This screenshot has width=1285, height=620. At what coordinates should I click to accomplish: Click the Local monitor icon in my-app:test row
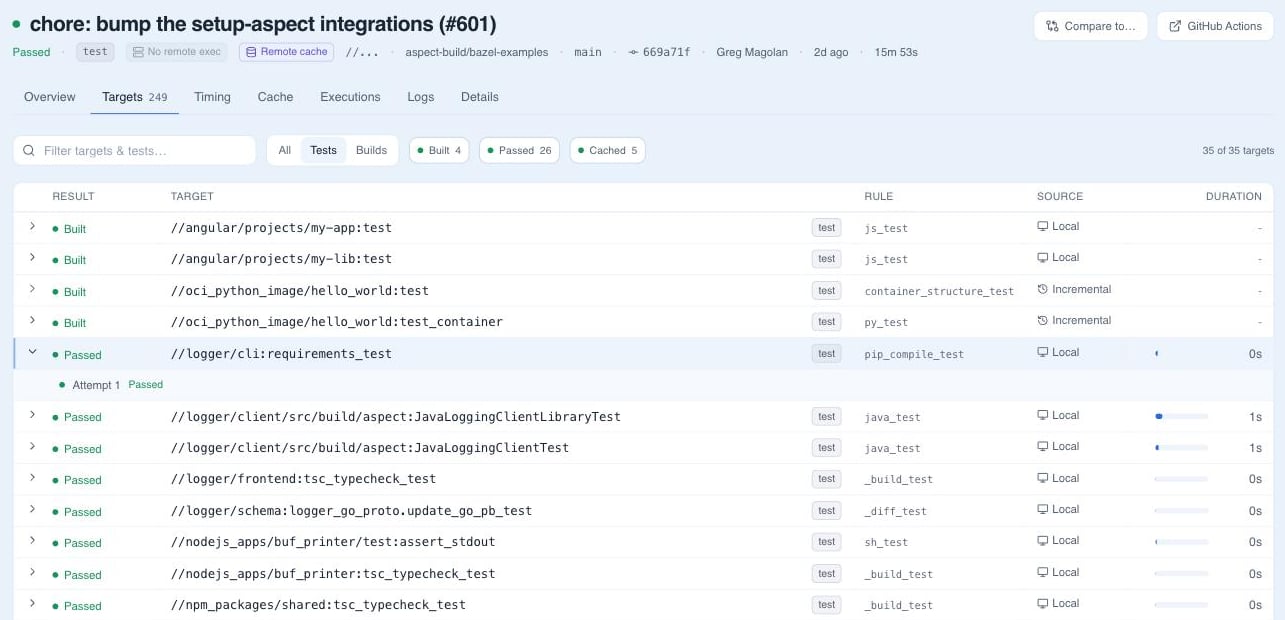(1042, 227)
